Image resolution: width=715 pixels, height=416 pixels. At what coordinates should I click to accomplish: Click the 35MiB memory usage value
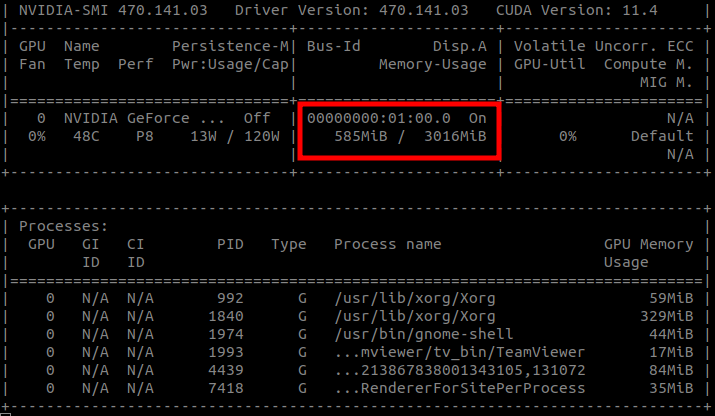pyautogui.click(x=671, y=389)
